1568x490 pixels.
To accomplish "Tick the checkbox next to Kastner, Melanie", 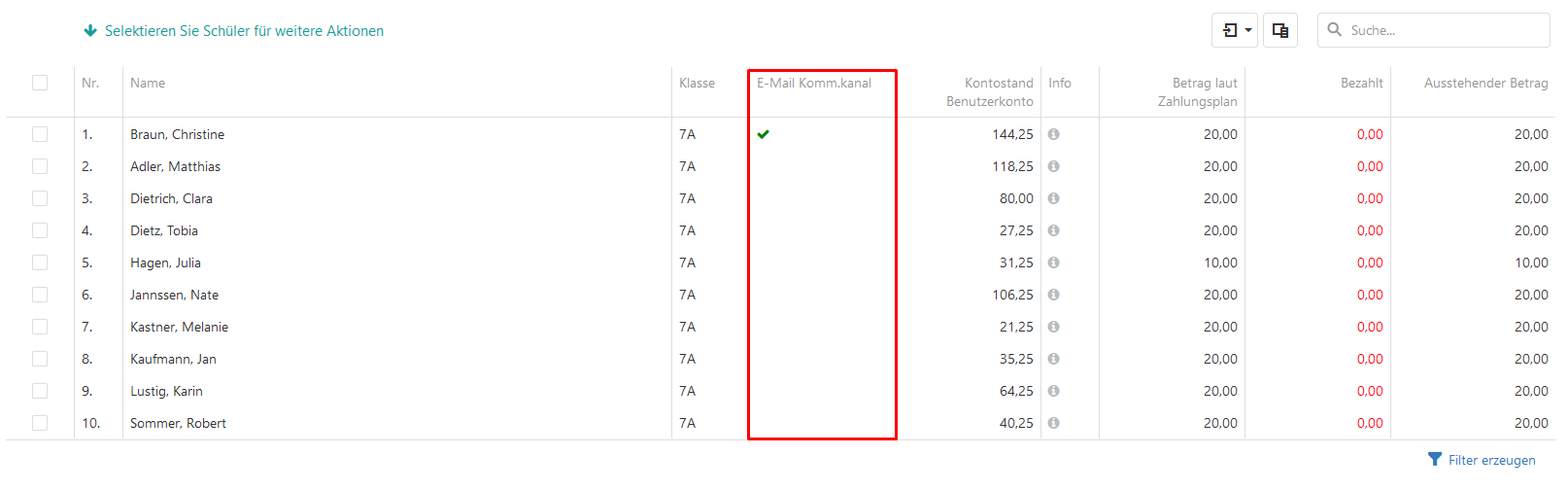I will point(40,327).
